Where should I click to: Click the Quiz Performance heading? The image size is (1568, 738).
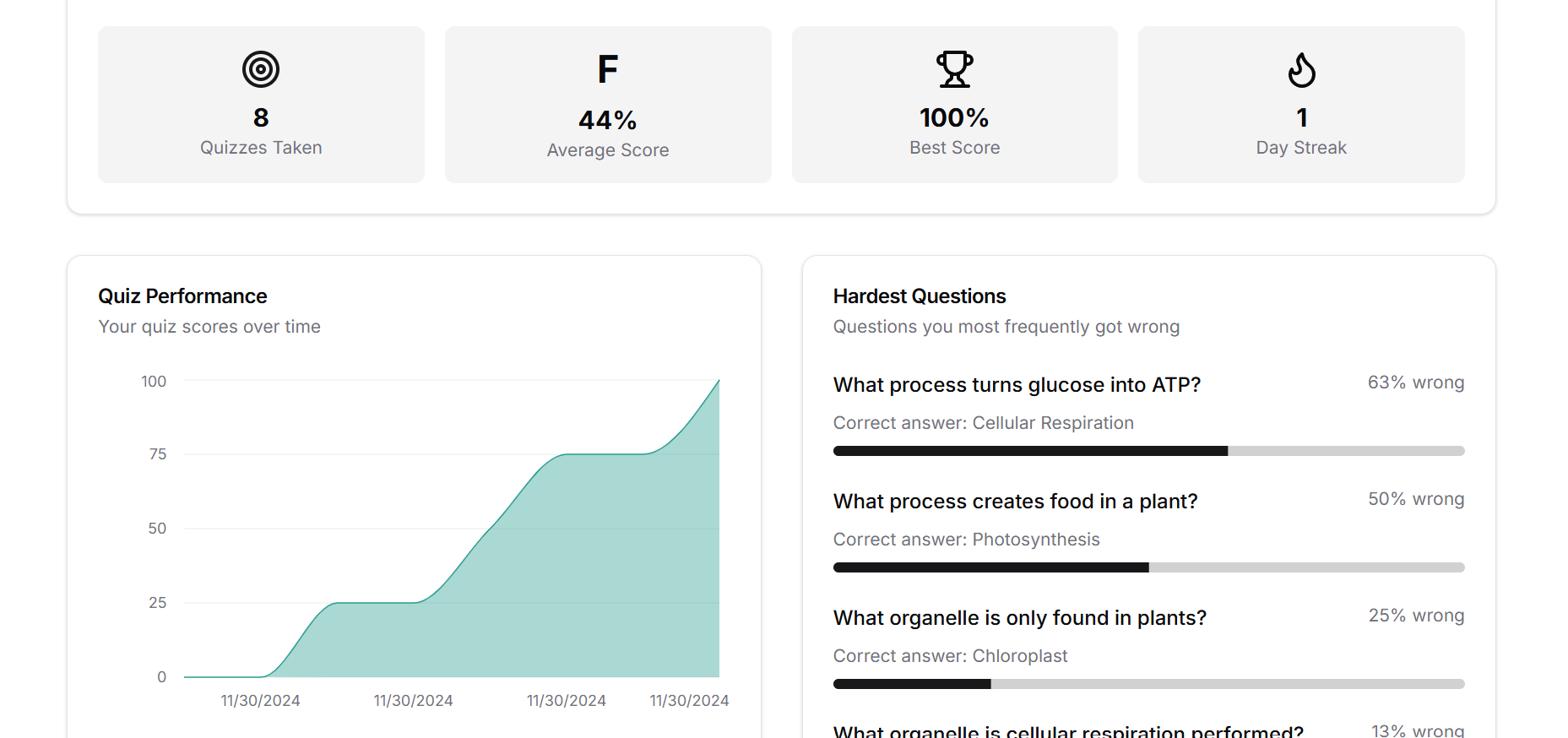pyautogui.click(x=182, y=296)
